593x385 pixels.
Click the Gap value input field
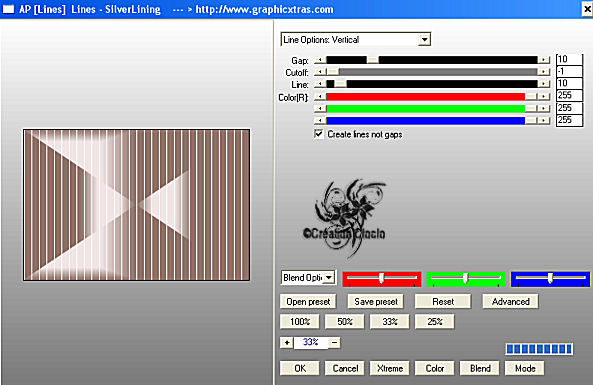tap(569, 59)
